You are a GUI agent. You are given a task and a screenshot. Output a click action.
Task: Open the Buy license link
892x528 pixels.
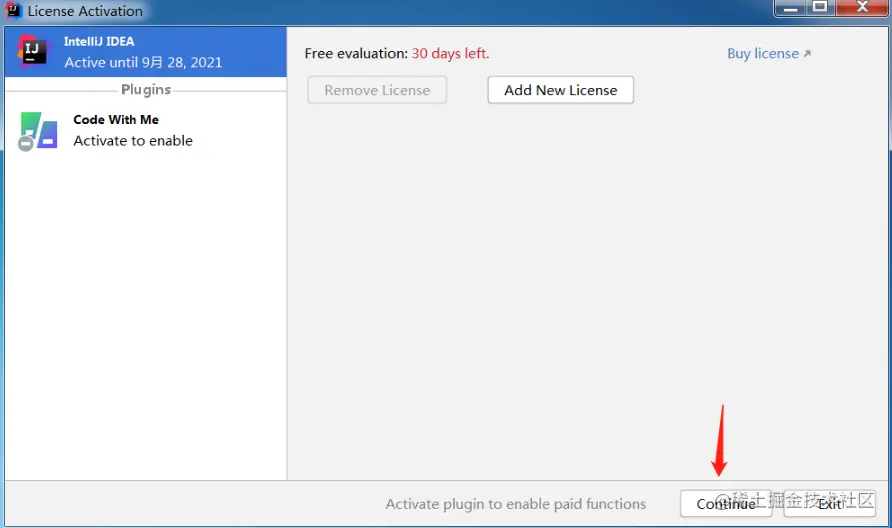click(769, 53)
